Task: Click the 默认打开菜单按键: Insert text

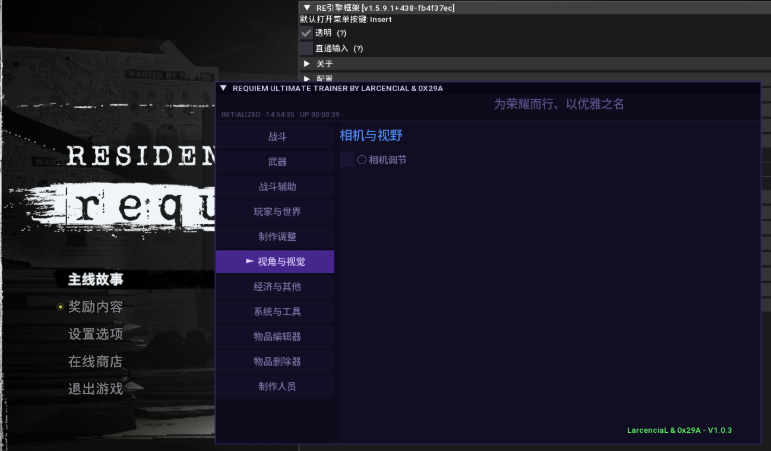Action: click(x=346, y=20)
